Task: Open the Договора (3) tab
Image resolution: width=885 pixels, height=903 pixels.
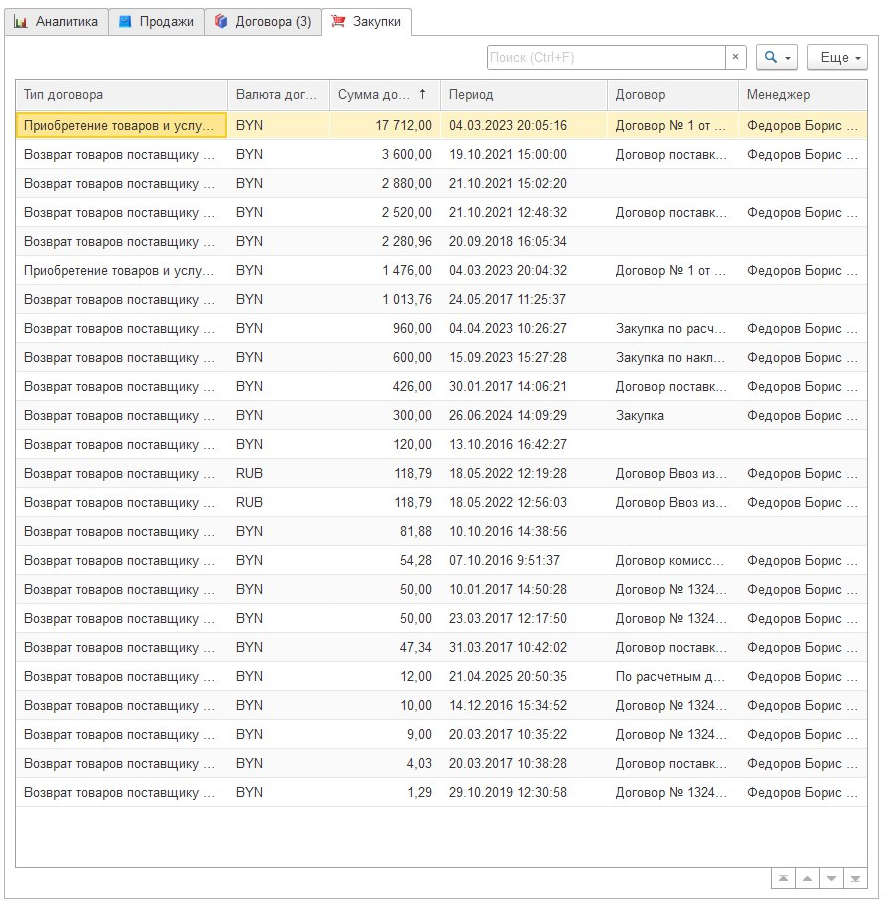Action: coord(263,22)
